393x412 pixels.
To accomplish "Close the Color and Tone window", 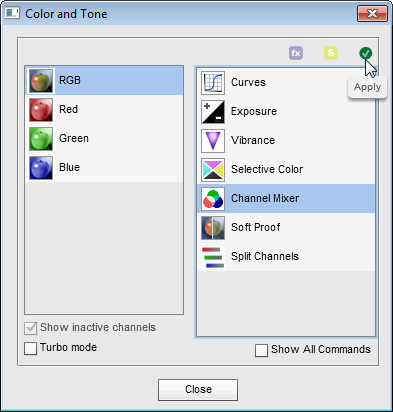I will [372, 14].
